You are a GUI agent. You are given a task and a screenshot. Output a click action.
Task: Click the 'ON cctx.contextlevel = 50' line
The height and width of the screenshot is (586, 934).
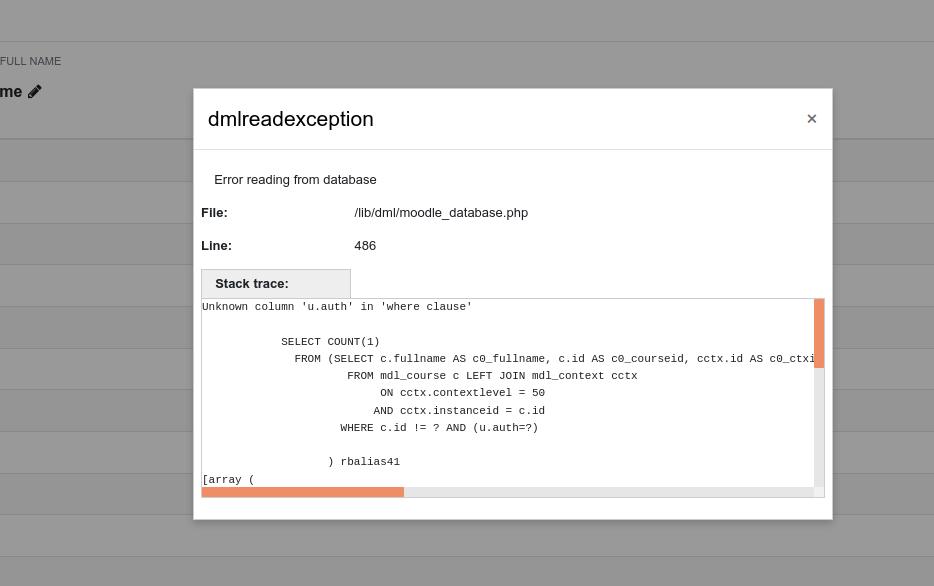(x=463, y=393)
